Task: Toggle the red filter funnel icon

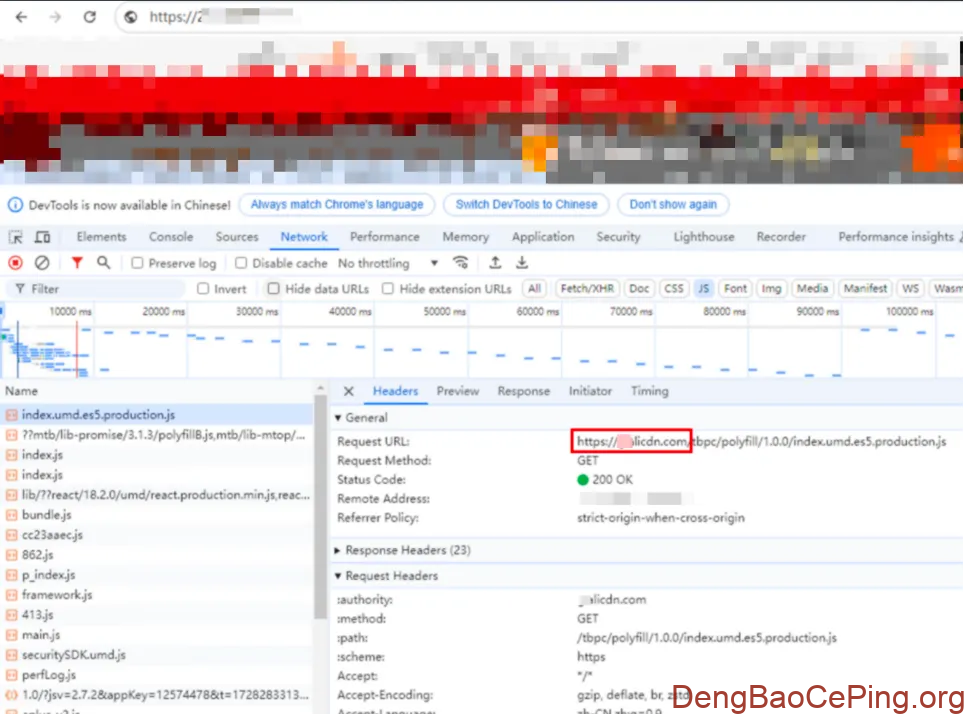Action: click(77, 263)
